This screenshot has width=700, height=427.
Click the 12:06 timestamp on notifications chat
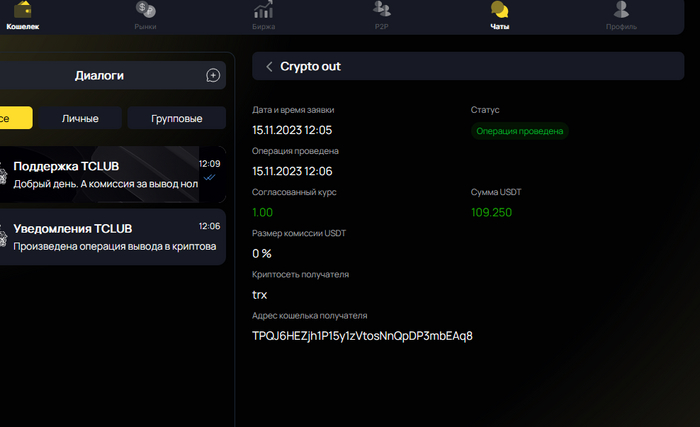pyautogui.click(x=209, y=226)
